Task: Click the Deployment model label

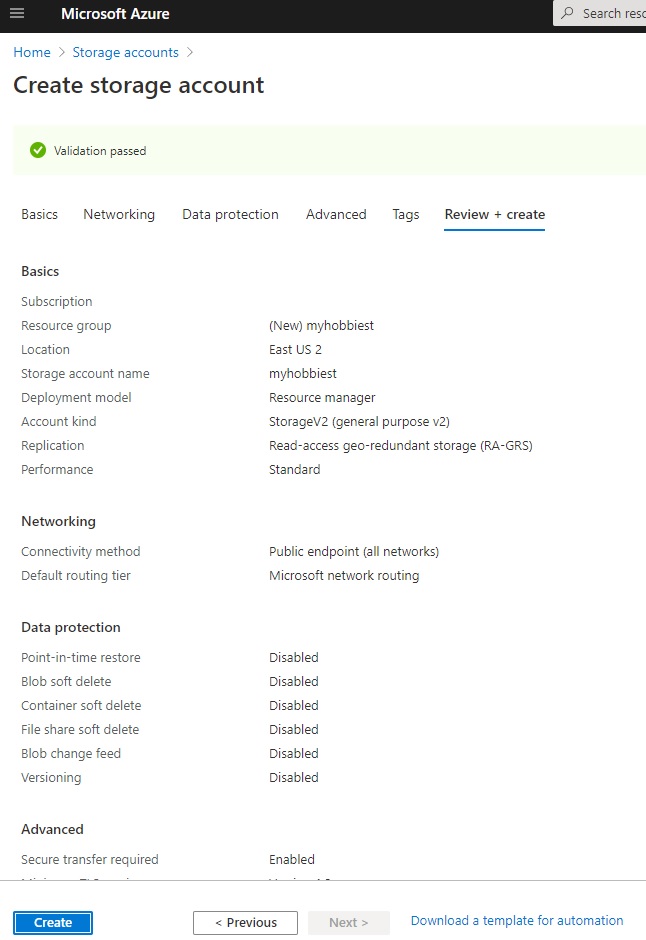Action: click(x=76, y=397)
